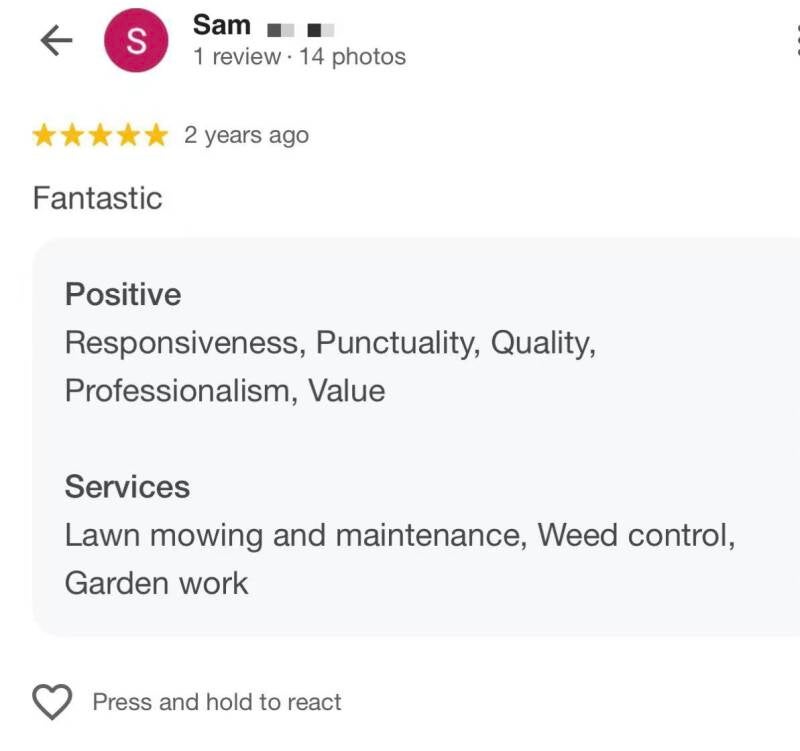Click the "Responsiveness, Punctuality, Quality" line
The height and width of the screenshot is (751, 800).
[x=330, y=343]
